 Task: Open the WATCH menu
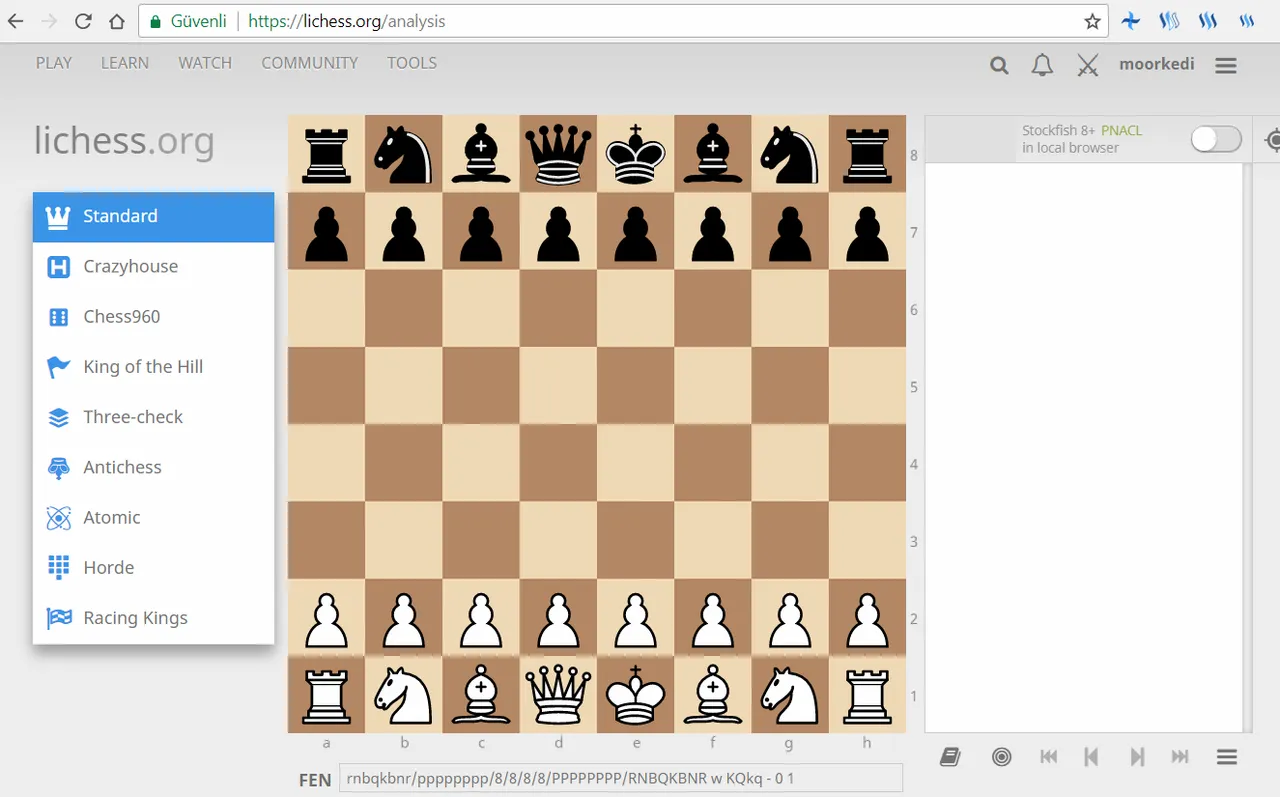[205, 63]
